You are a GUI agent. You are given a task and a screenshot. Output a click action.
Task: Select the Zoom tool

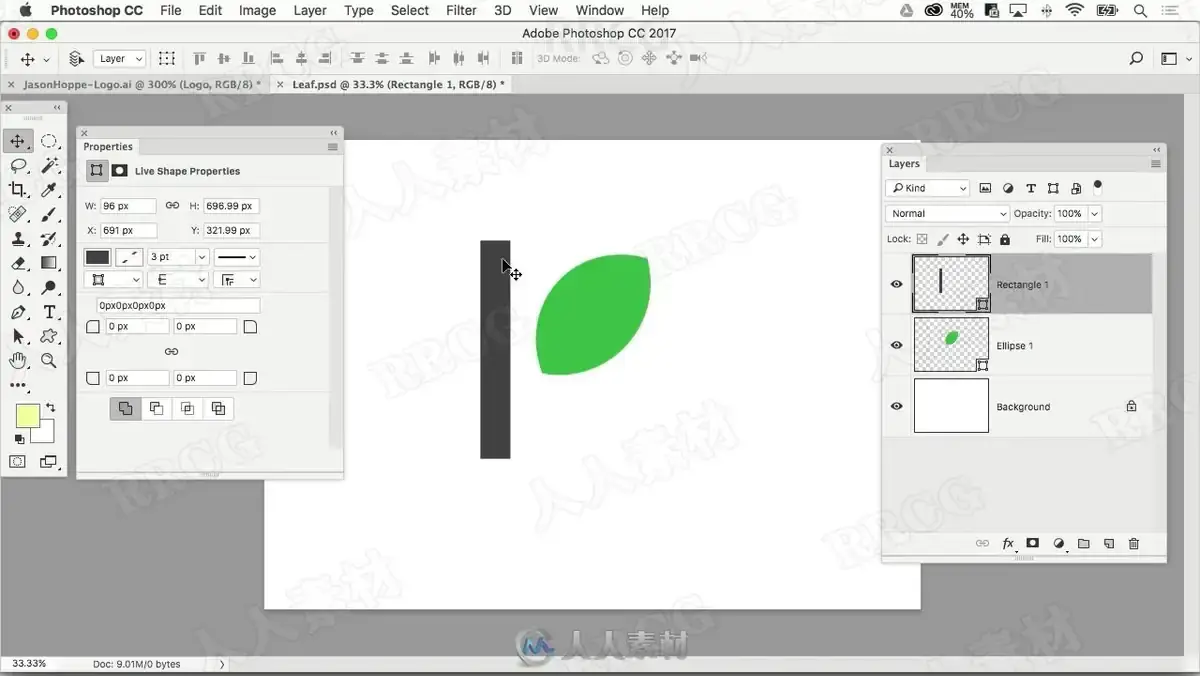[x=49, y=360]
